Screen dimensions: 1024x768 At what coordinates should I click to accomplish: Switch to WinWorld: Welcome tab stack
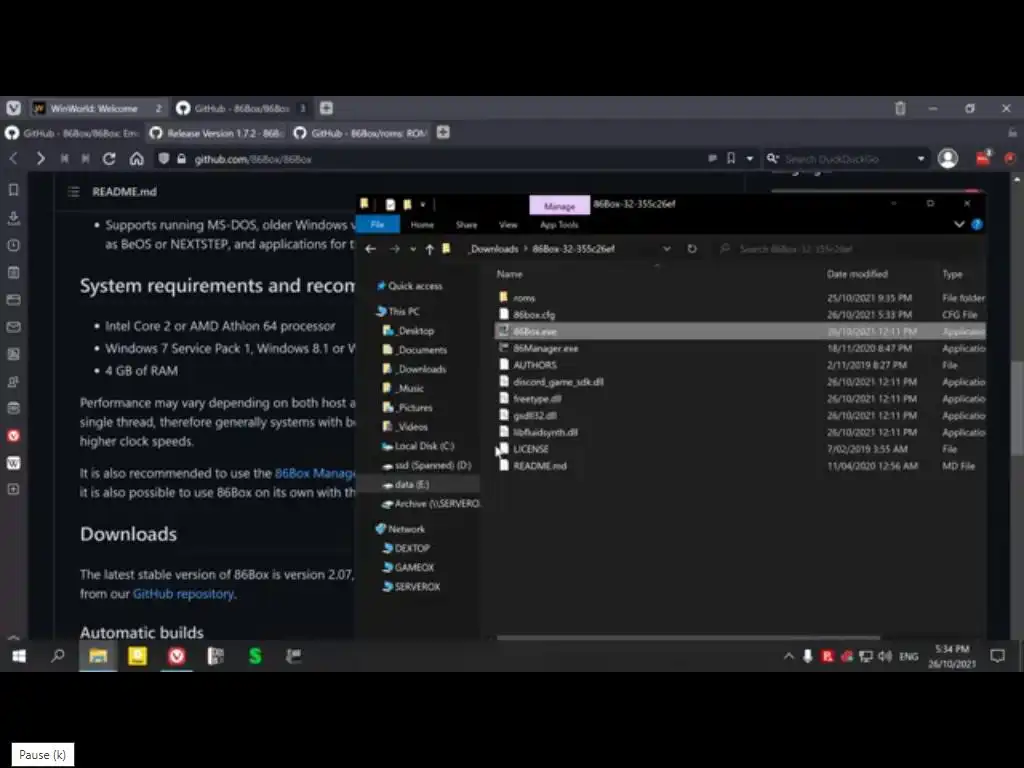98,108
